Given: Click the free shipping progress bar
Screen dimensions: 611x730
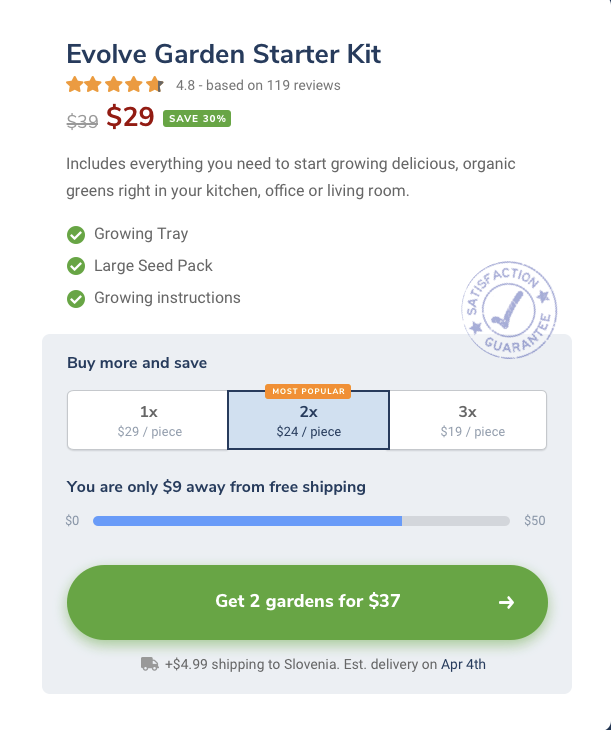Looking at the screenshot, I should [x=301, y=520].
